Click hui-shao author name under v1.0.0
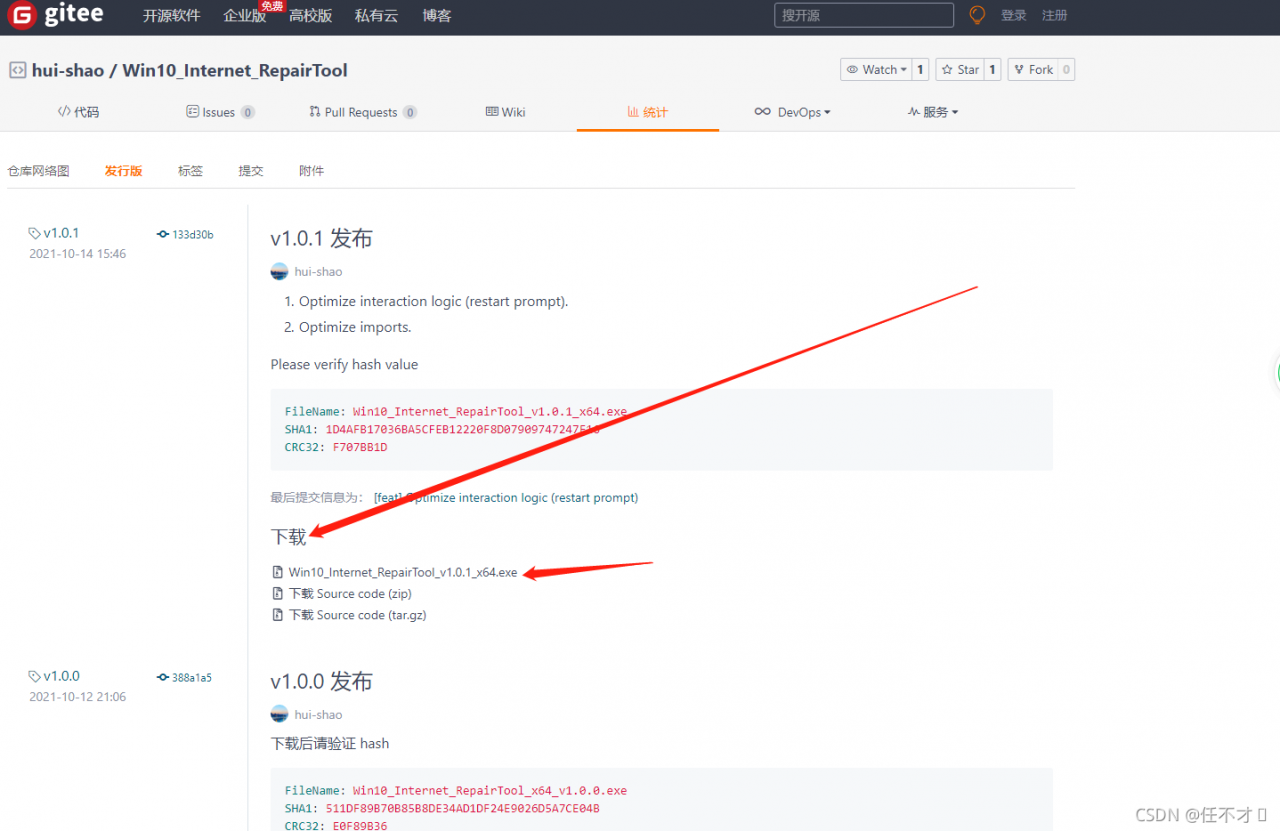The image size is (1280, 831). (x=318, y=715)
